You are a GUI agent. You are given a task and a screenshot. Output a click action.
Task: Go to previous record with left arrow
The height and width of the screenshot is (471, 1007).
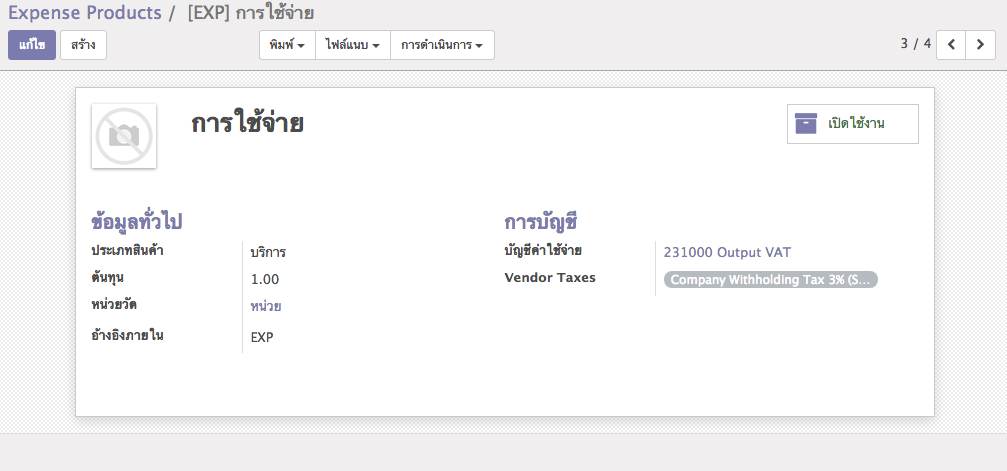click(x=951, y=45)
